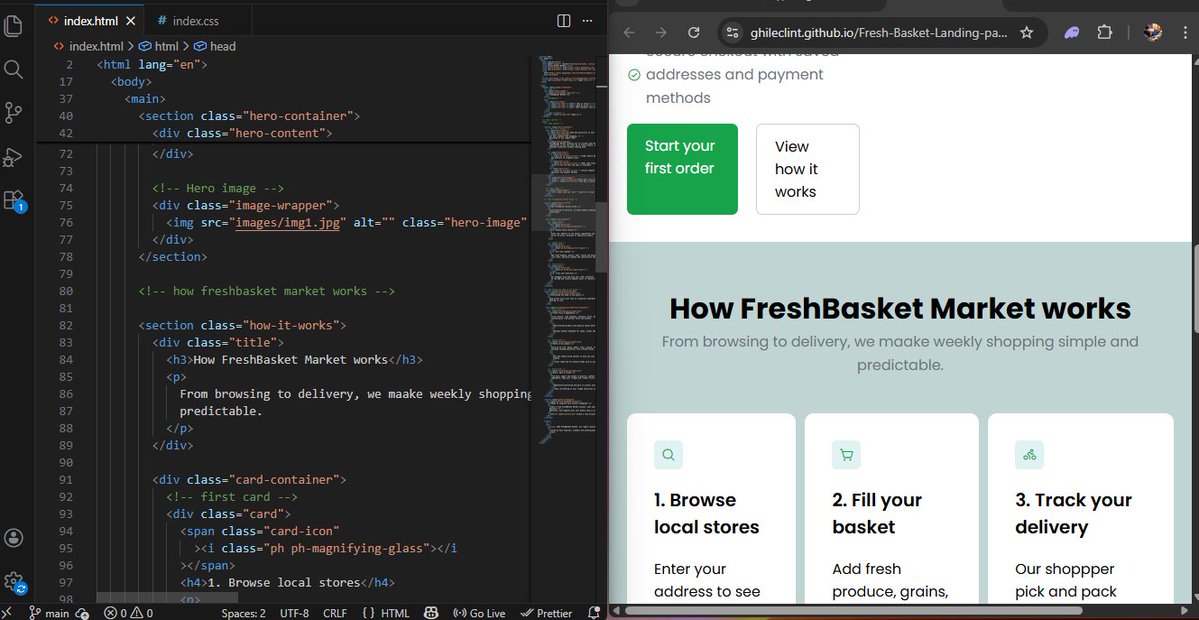Change file encoding UTF-8
This screenshot has width=1199, height=620.
[294, 613]
